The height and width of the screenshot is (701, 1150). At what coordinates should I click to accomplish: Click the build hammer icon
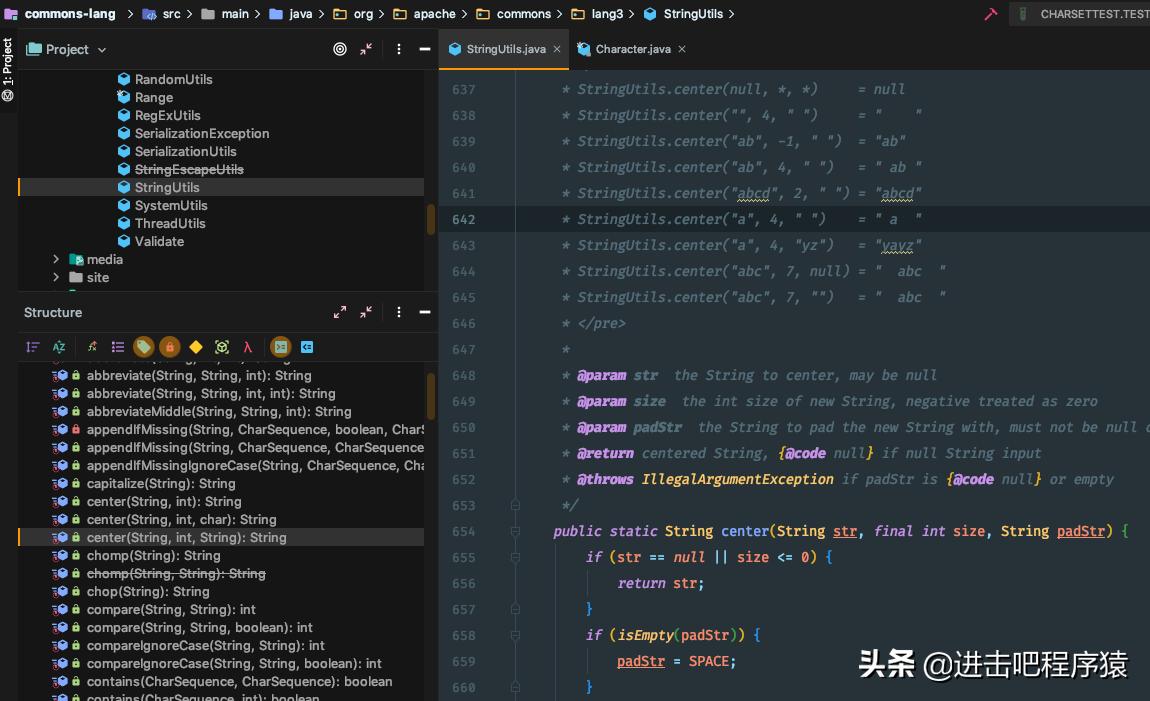991,14
